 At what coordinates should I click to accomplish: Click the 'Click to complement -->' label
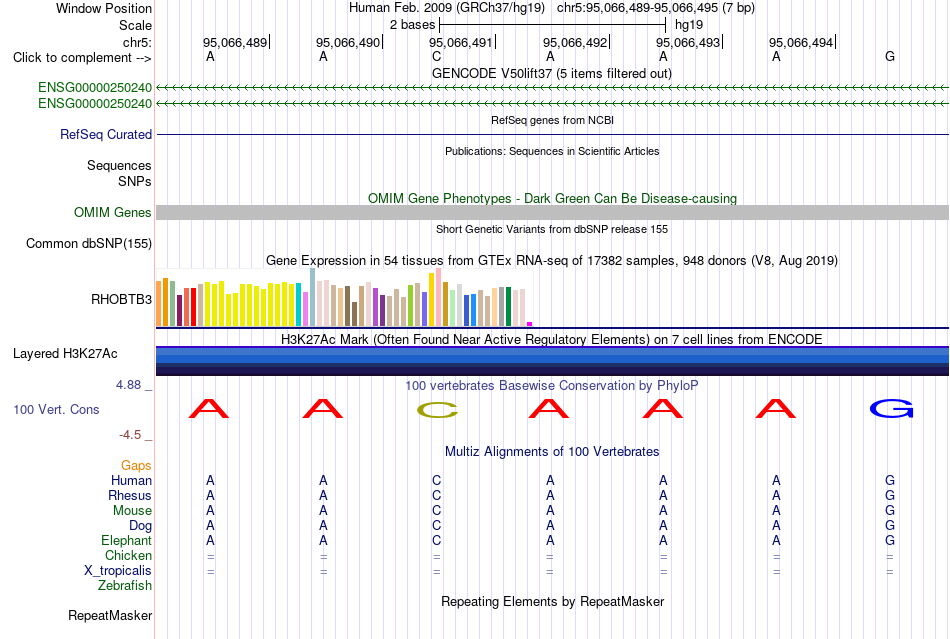pyautogui.click(x=82, y=58)
